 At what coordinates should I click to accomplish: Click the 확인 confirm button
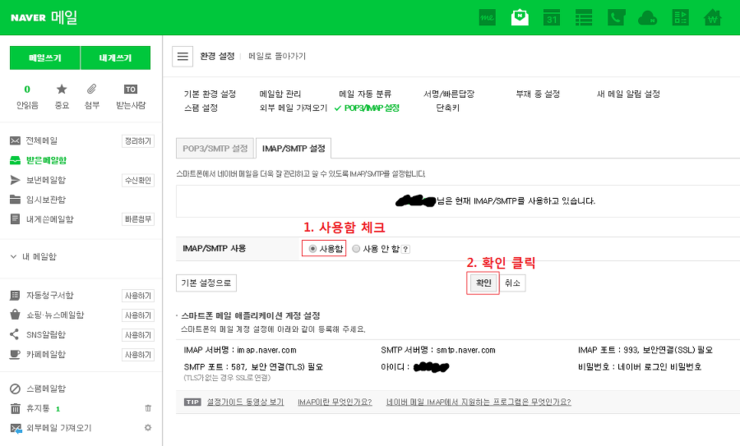click(x=483, y=283)
